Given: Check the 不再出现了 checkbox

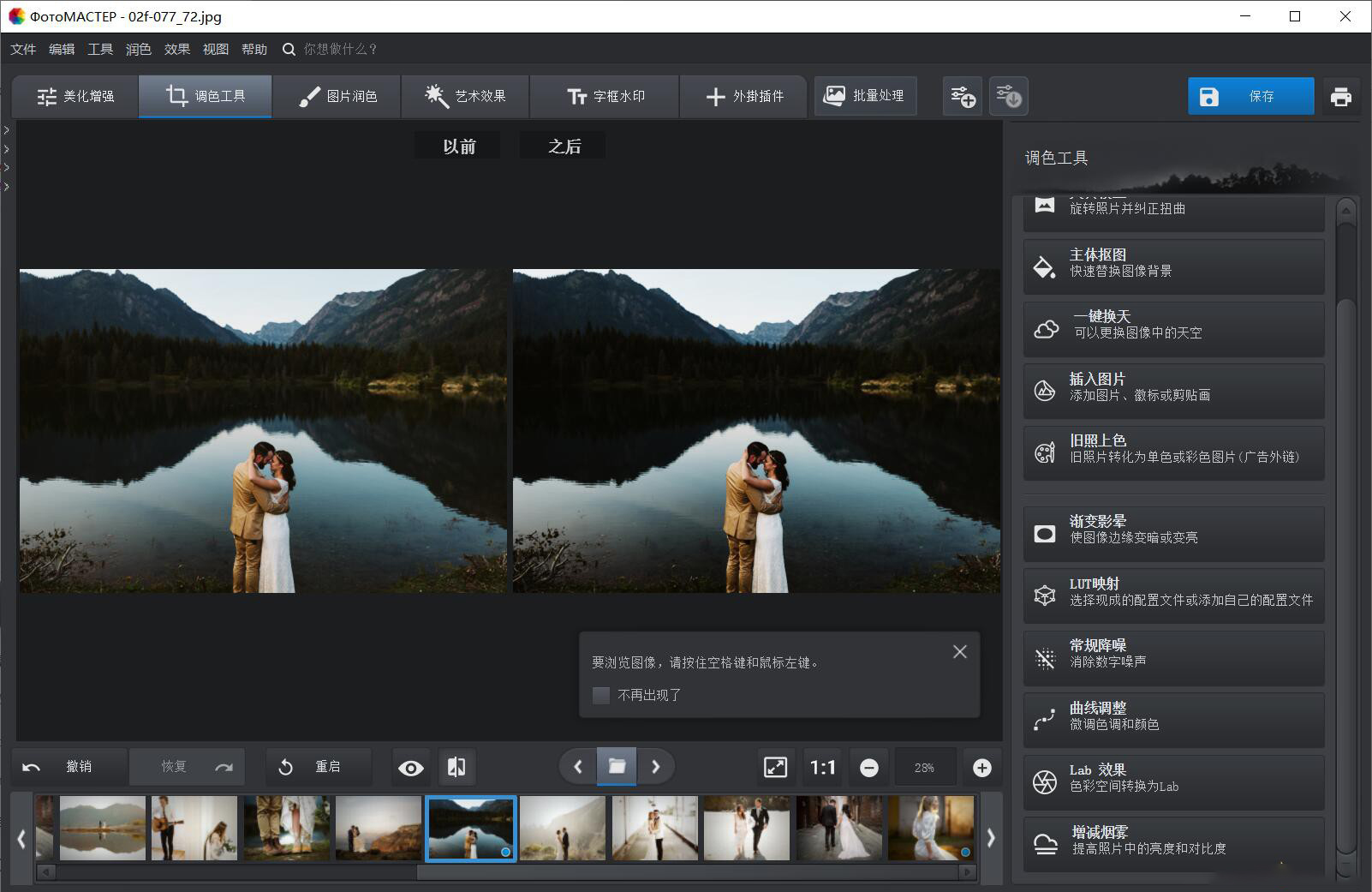Looking at the screenshot, I should pos(600,695).
